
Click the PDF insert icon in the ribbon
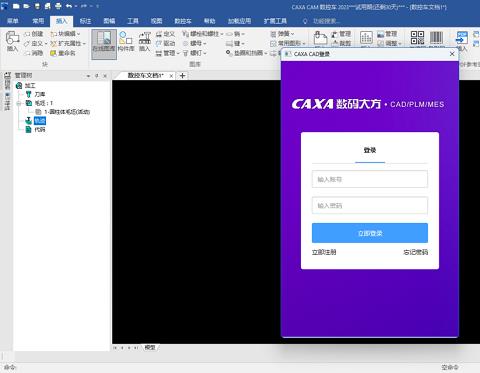(462, 38)
